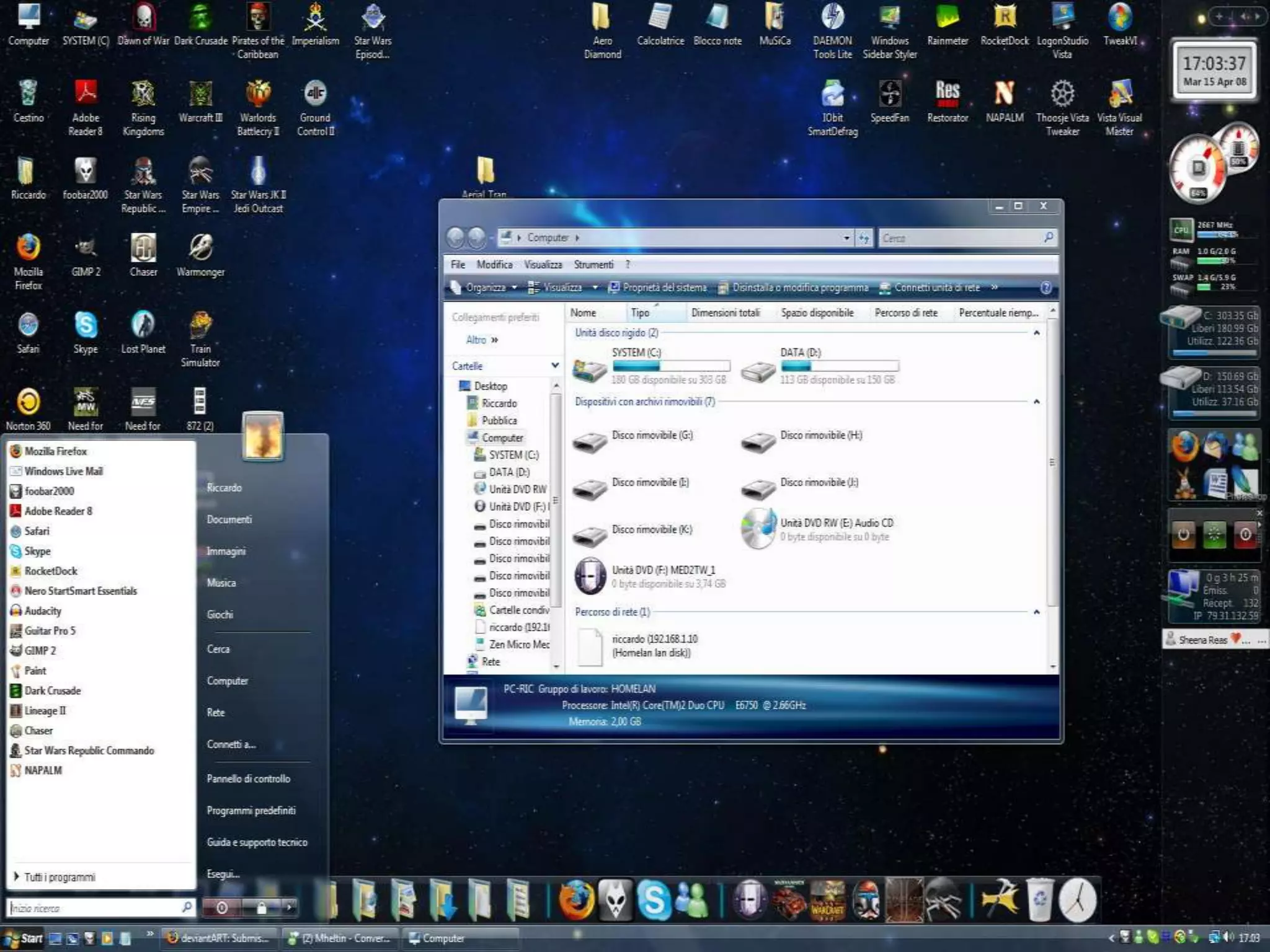Viewport: 1270px width, 952px height.
Task: Open Pannello di controllo from Start menu
Action: (248, 778)
